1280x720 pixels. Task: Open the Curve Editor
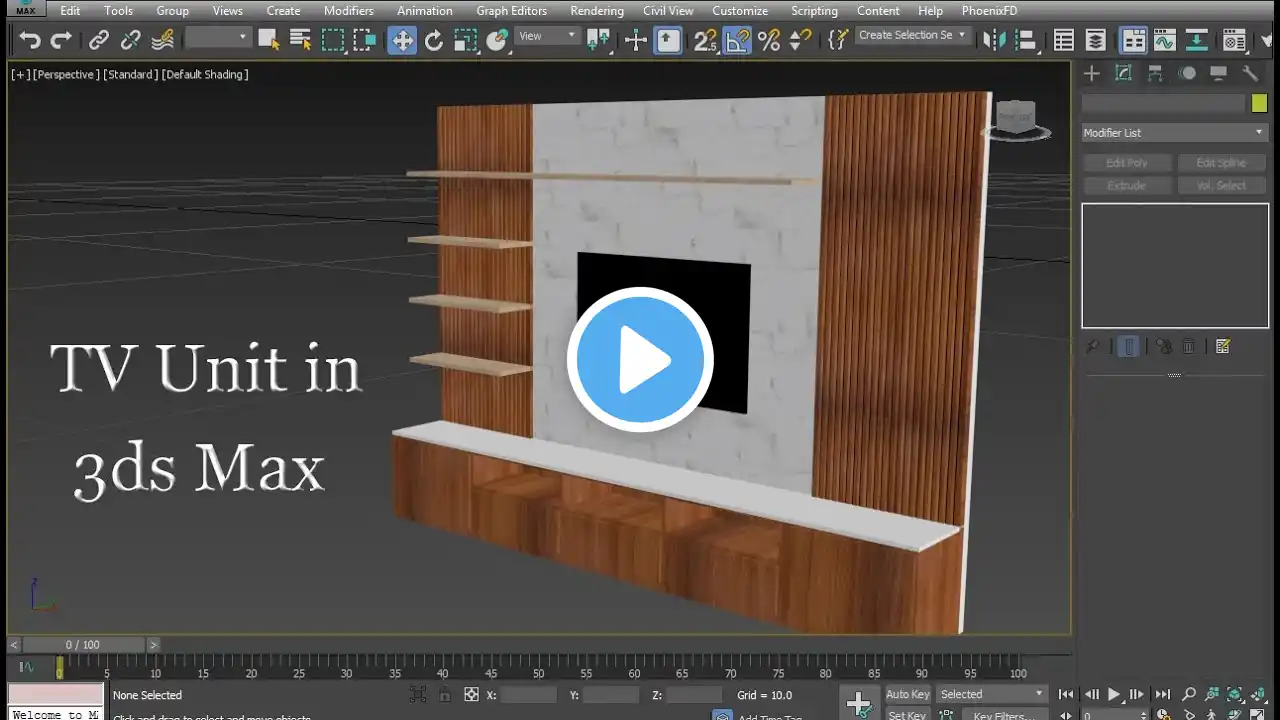tap(1165, 40)
